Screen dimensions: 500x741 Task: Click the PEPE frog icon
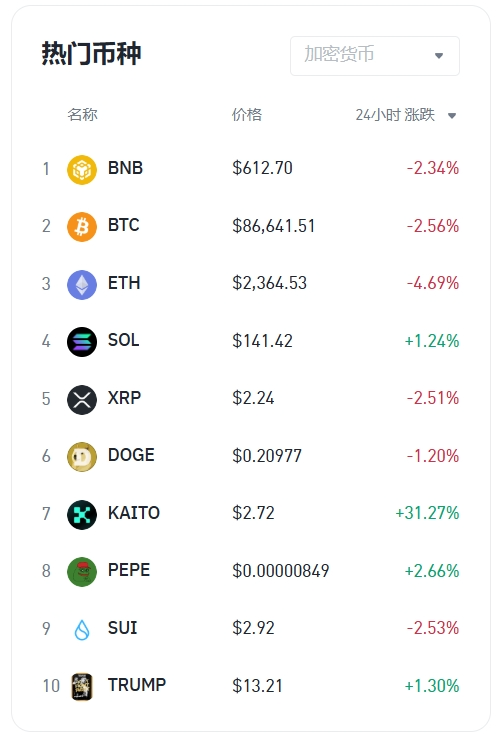82,572
